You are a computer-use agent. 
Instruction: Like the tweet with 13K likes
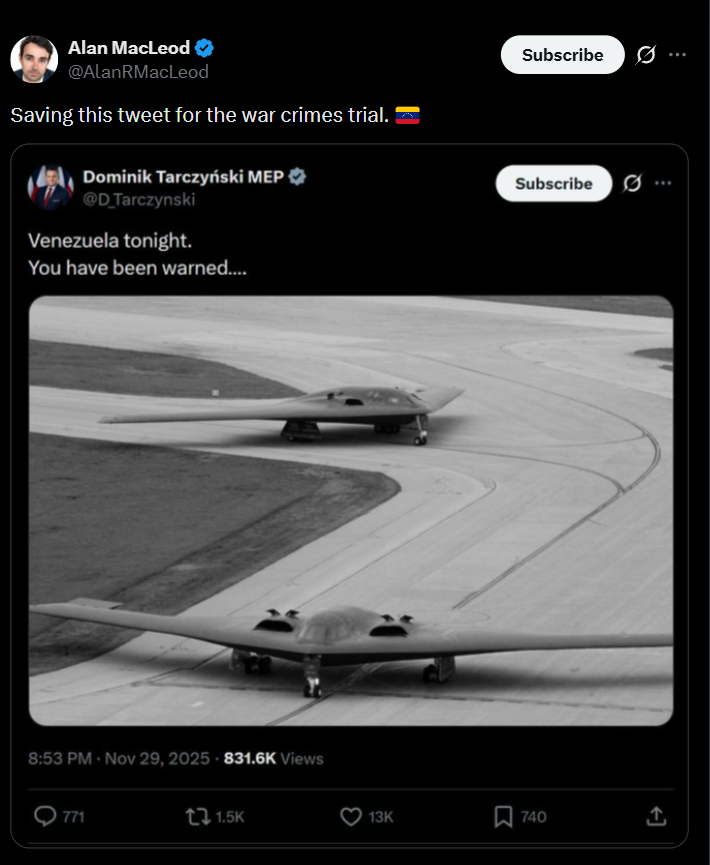[351, 817]
